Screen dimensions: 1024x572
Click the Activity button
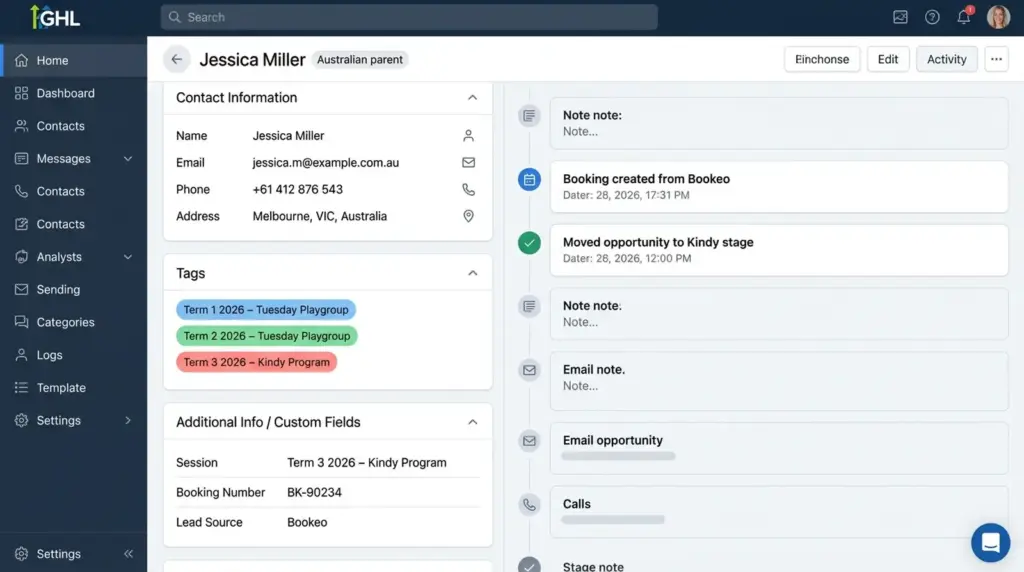946,59
